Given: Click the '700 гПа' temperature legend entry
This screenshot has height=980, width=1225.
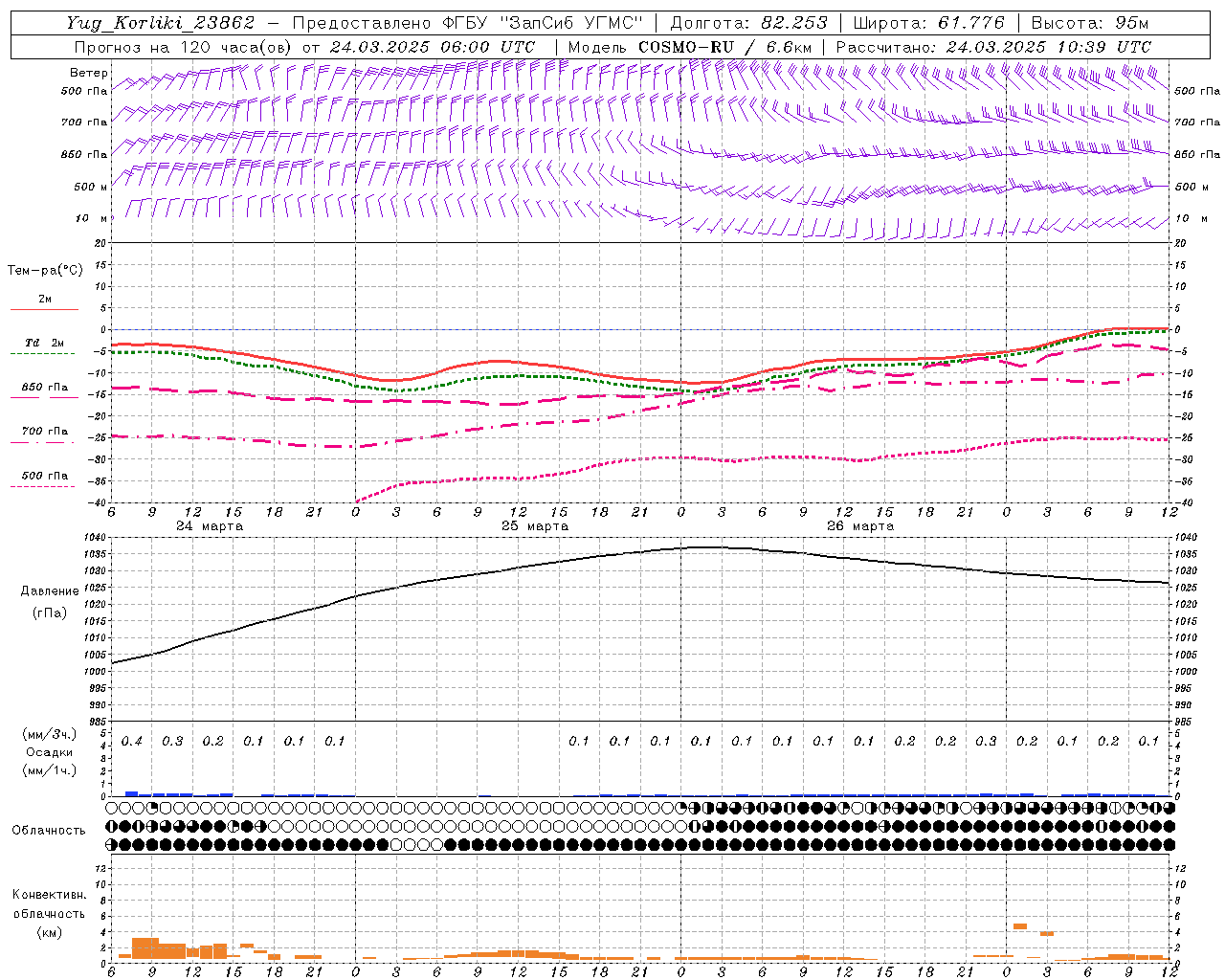Looking at the screenshot, I should [44, 432].
